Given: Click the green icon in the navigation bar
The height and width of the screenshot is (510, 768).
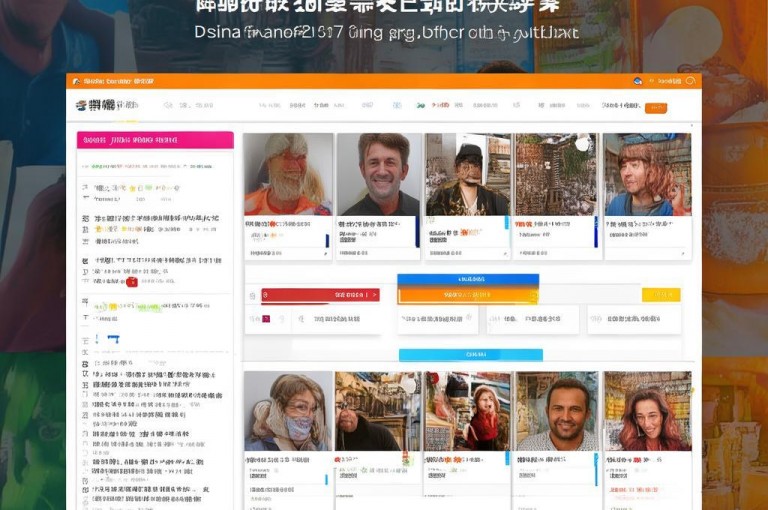Looking at the screenshot, I should point(420,105).
